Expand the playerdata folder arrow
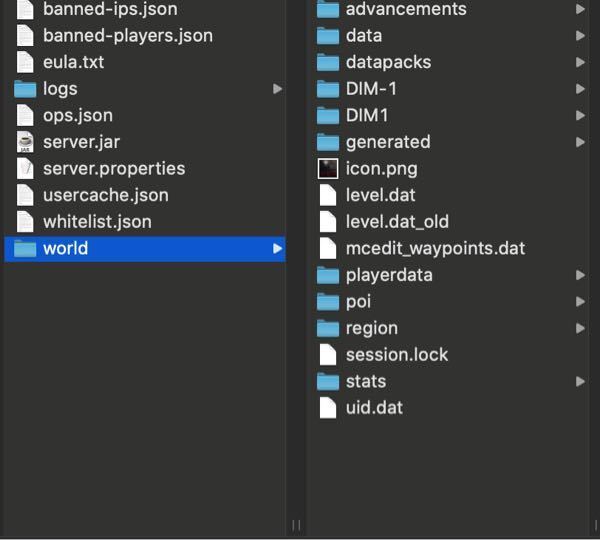Screen dimensions: 600x540 pyautogui.click(x=580, y=275)
